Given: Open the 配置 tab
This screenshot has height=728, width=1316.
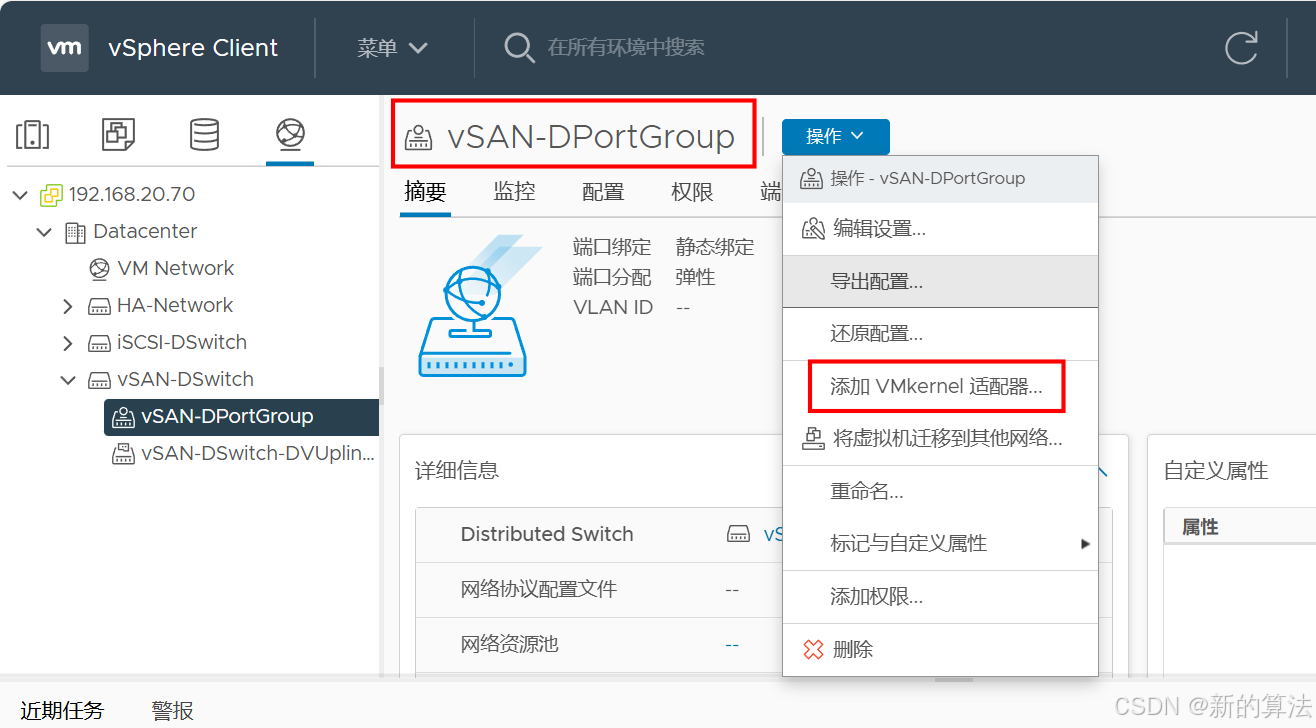Looking at the screenshot, I should (603, 192).
